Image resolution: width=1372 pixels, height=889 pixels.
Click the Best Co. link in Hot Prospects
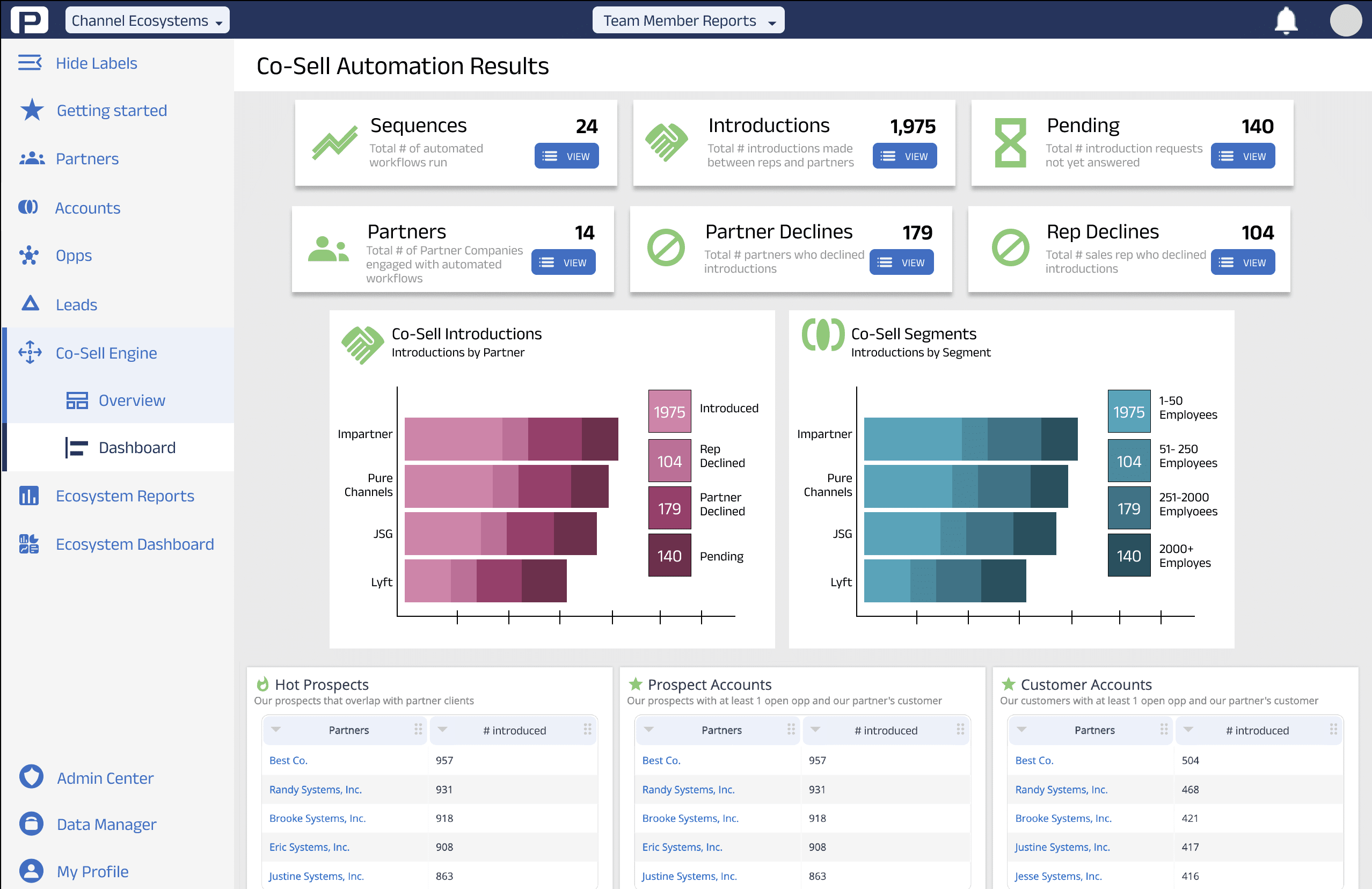pos(289,761)
